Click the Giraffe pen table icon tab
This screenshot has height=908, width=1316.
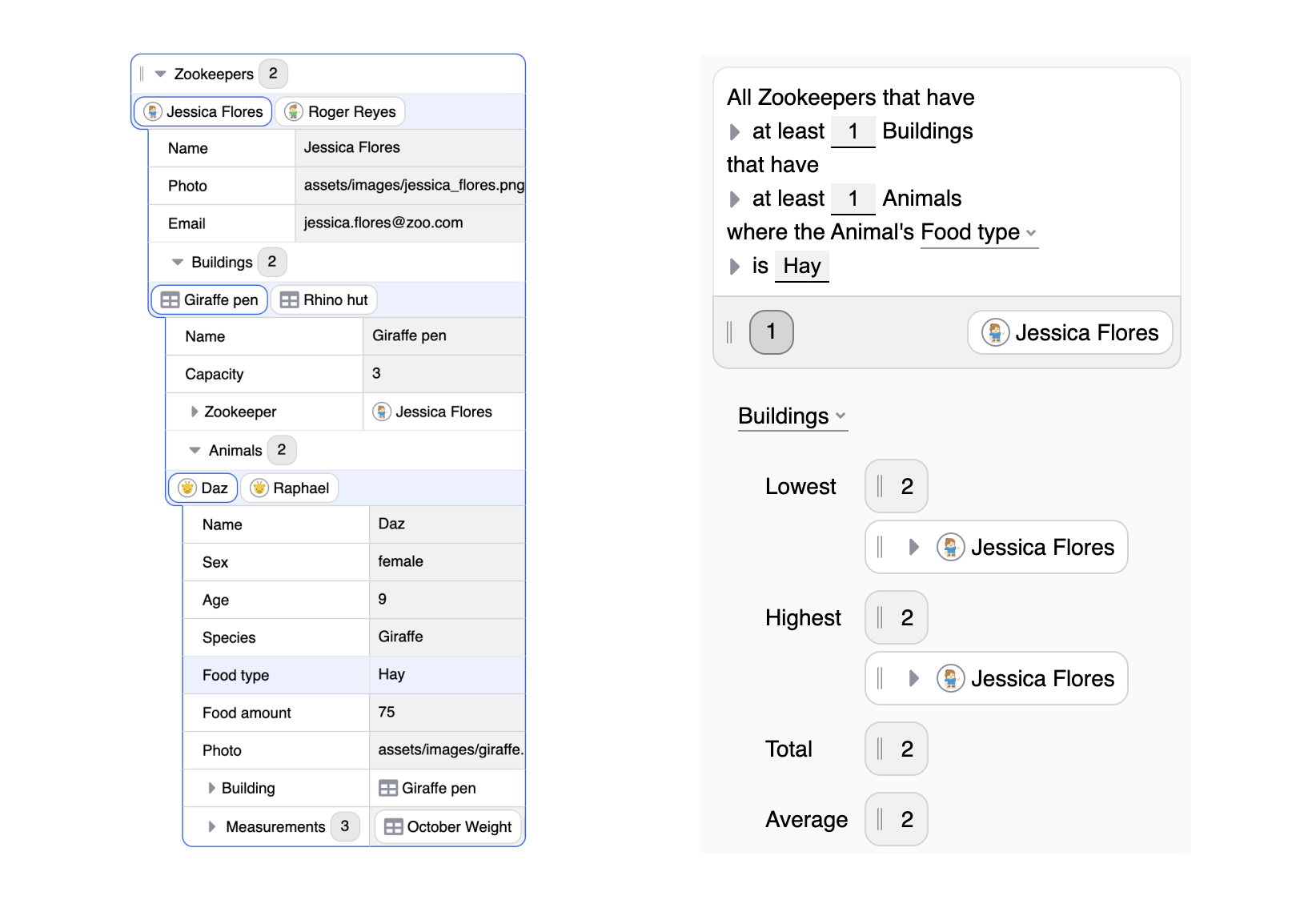170,300
